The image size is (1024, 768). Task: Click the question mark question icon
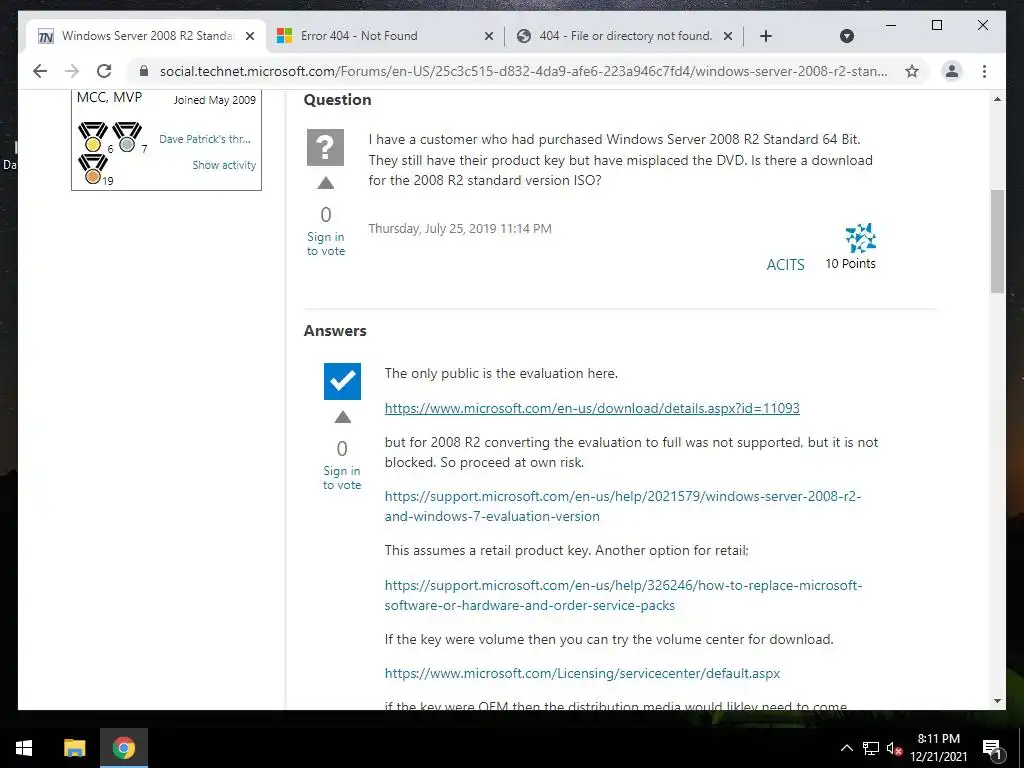[325, 147]
